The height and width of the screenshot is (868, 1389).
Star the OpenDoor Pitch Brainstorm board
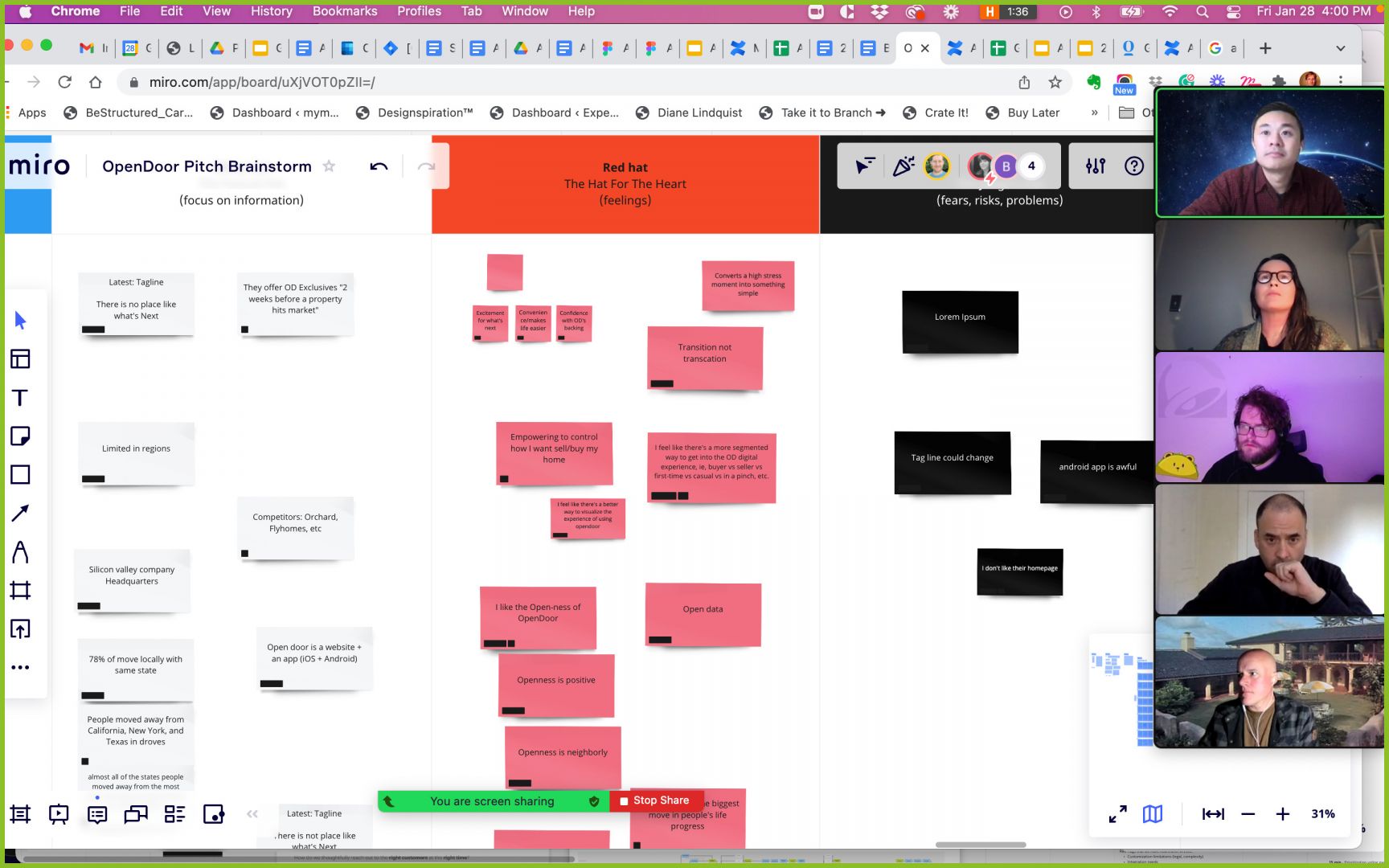click(329, 166)
